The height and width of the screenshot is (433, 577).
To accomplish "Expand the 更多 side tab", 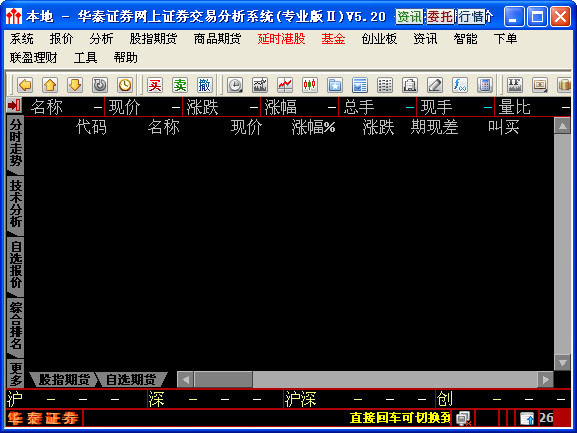I will (15, 374).
